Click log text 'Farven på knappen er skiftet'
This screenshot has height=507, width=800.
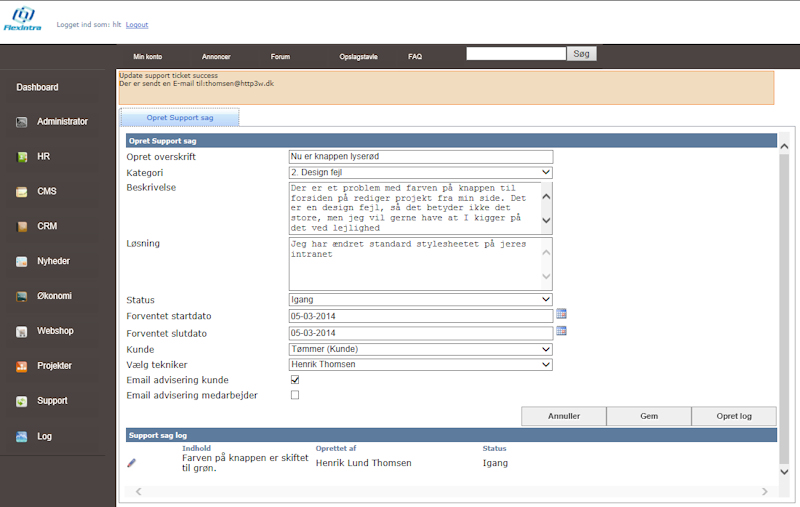pos(245,458)
